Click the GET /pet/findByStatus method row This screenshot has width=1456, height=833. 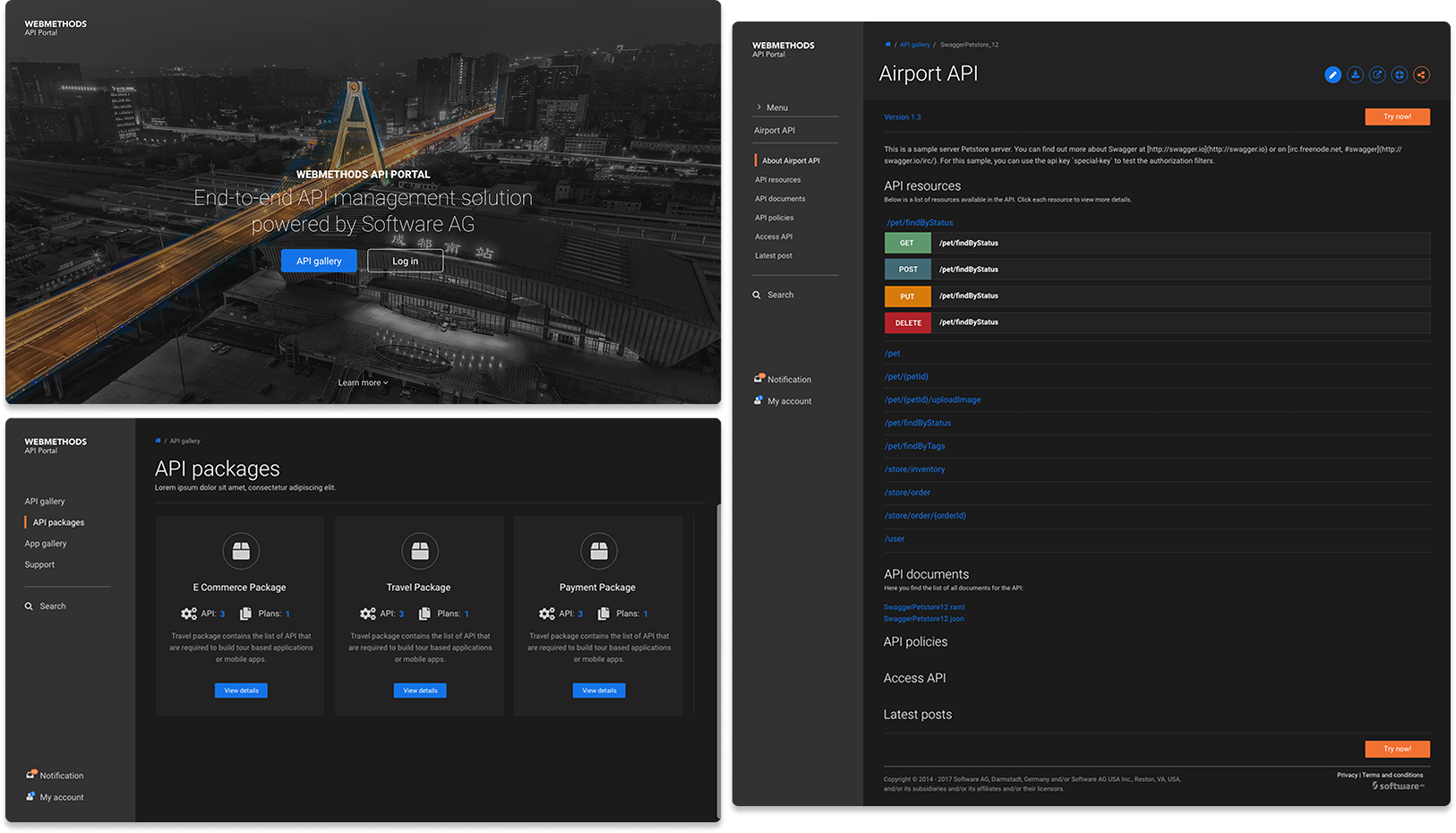(1157, 243)
